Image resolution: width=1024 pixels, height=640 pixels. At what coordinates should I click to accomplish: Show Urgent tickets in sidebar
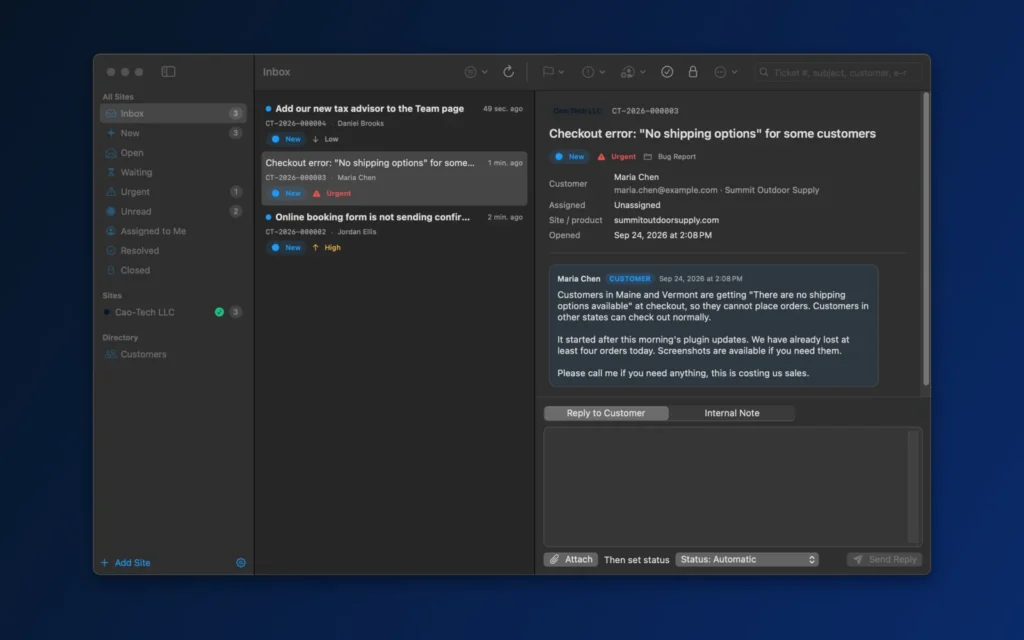(x=173, y=192)
